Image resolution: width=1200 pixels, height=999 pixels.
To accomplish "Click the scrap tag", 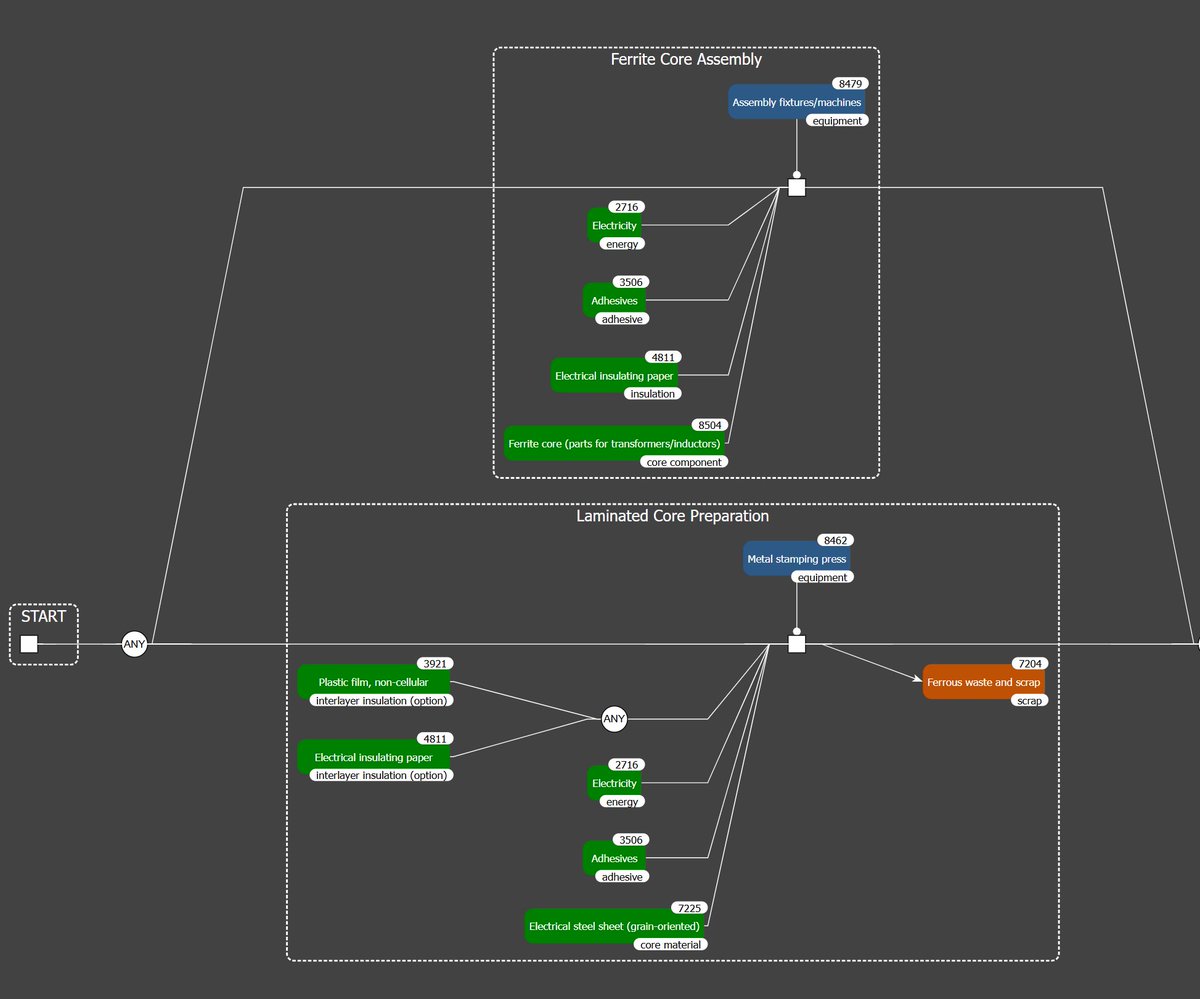I will click(x=1030, y=701).
